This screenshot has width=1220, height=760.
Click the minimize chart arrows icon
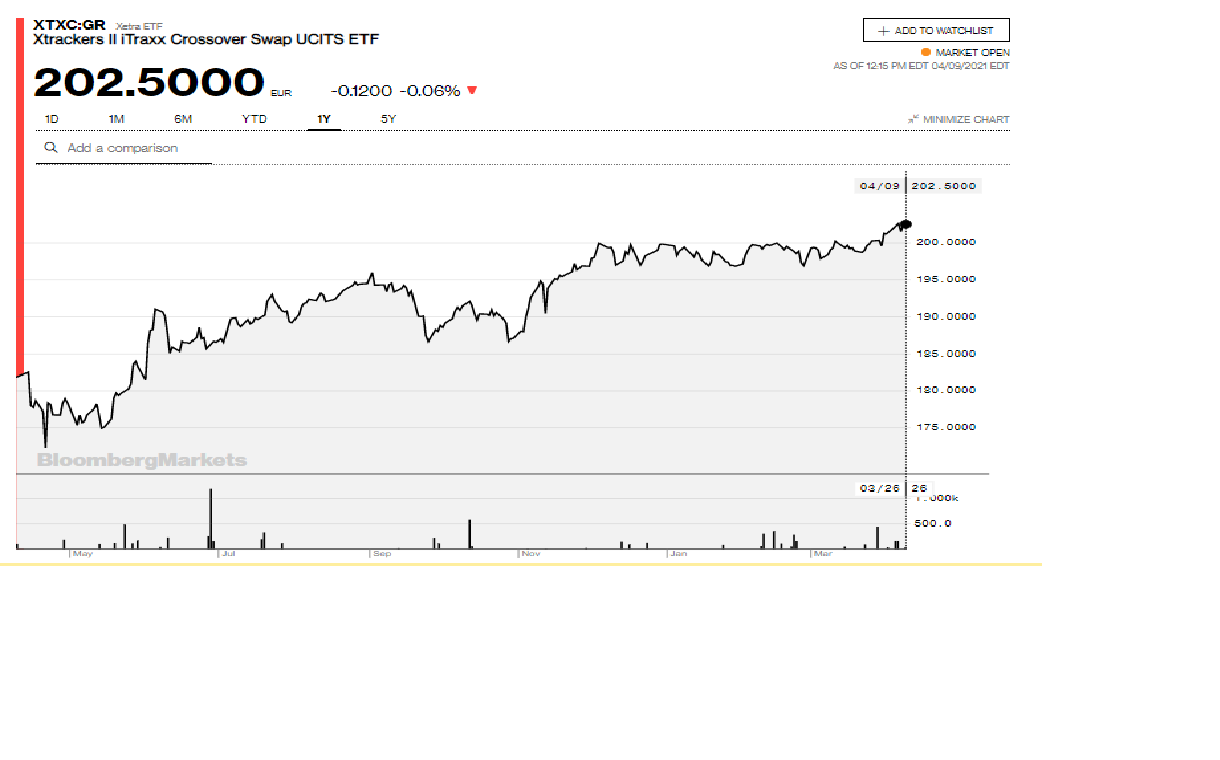913,120
